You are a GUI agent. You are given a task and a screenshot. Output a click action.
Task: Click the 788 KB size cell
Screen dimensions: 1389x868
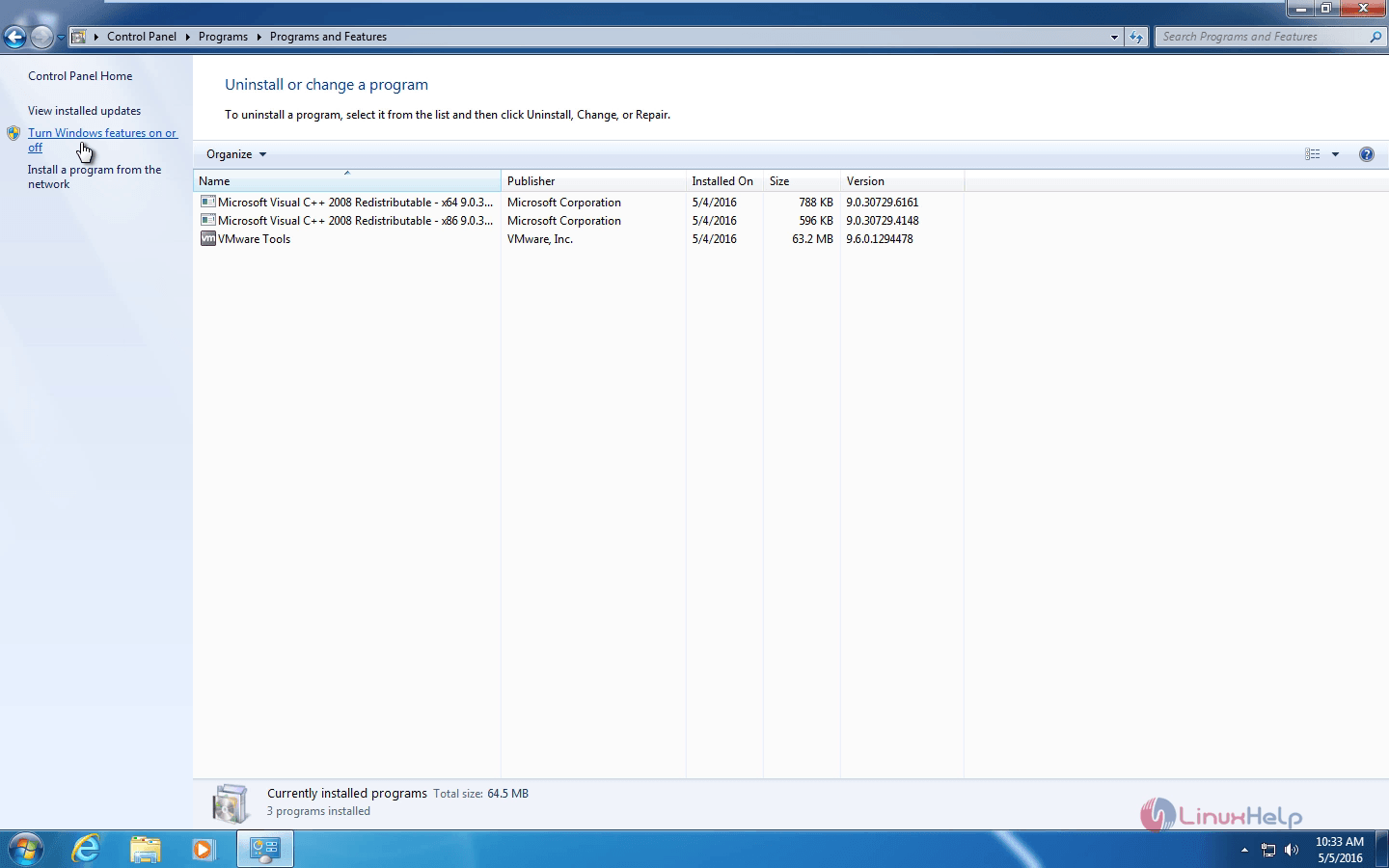tap(816, 203)
